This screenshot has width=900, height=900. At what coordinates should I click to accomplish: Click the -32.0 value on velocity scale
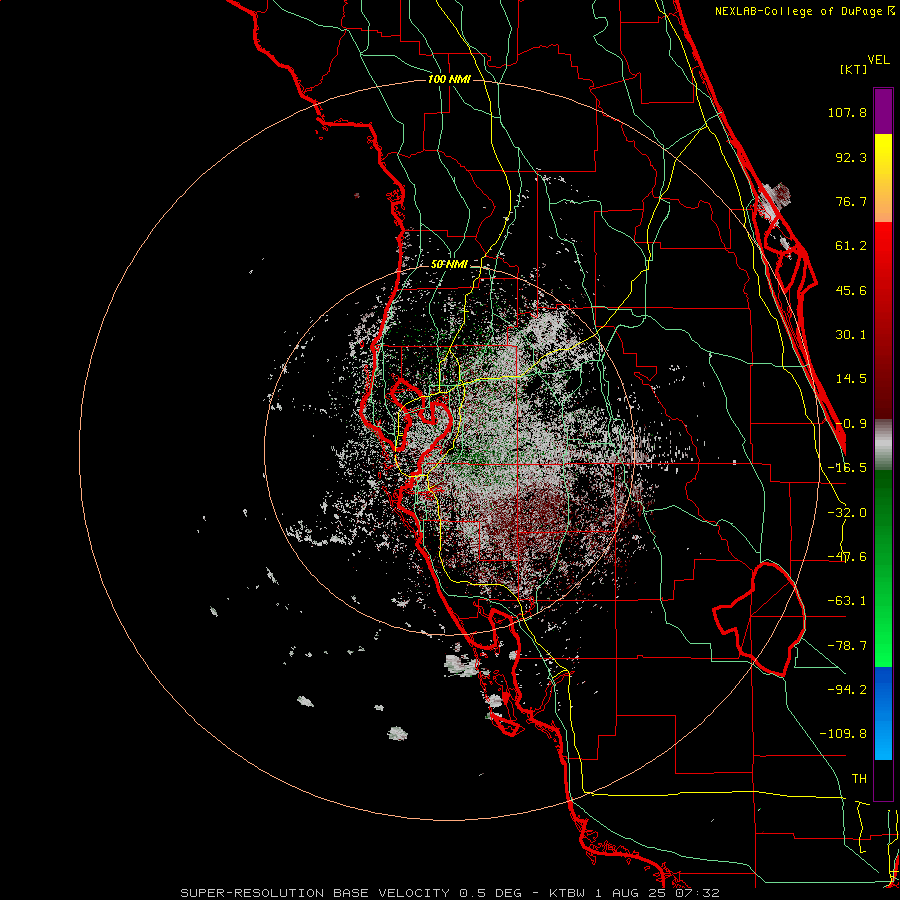(847, 513)
